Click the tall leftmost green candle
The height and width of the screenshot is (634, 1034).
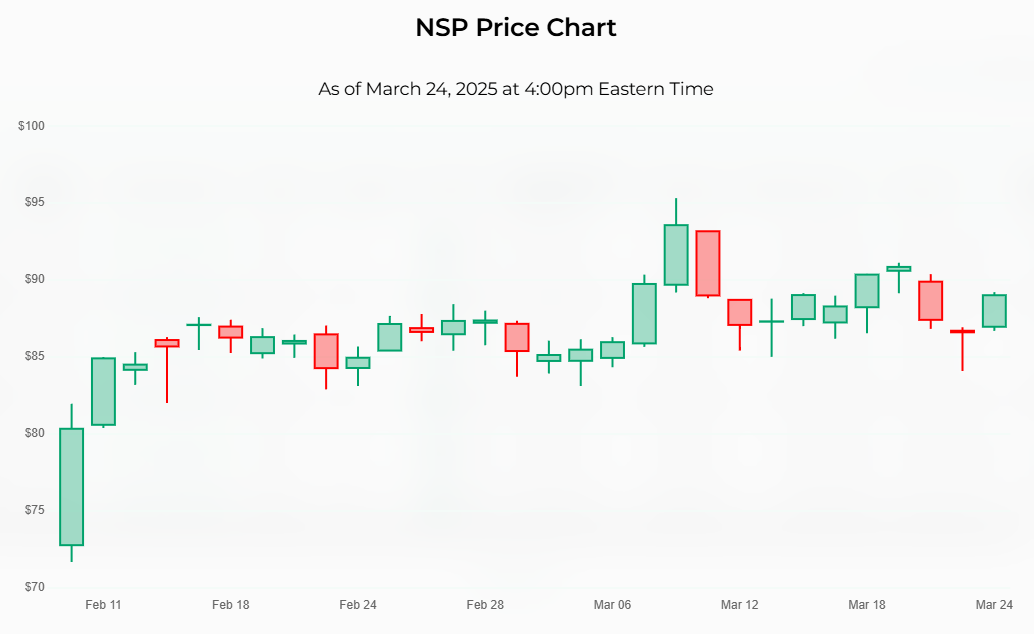[71, 487]
